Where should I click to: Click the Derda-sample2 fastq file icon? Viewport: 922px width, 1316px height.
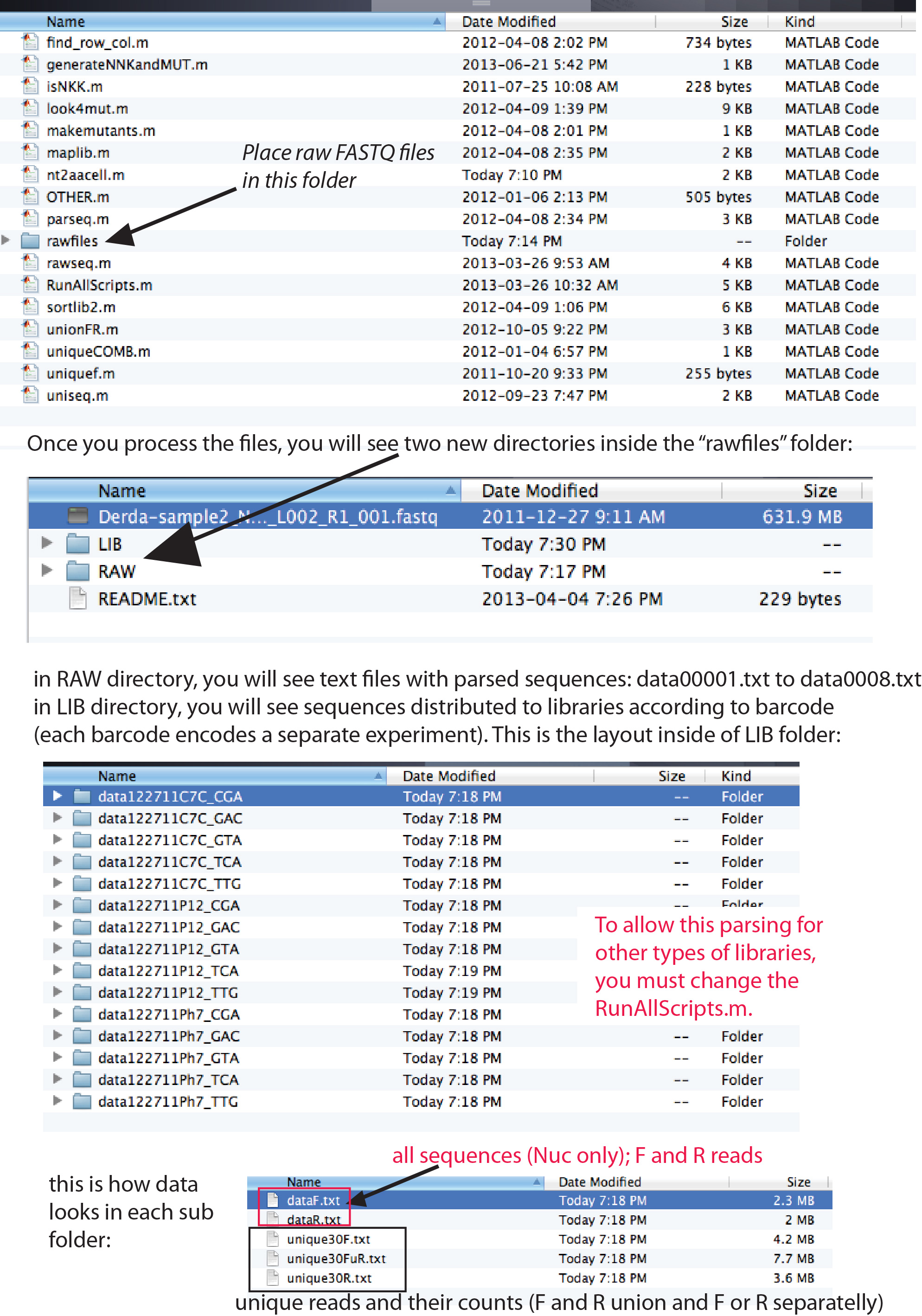pos(78,516)
